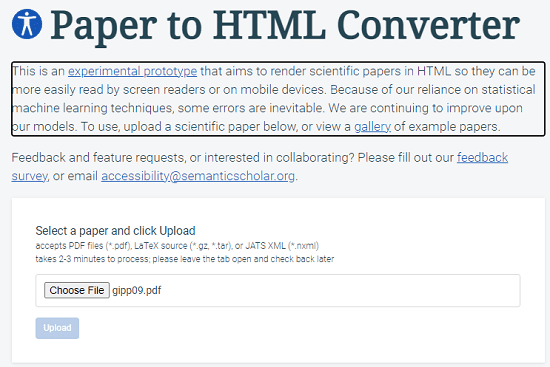Select the gipp09.pdf file name text
550x367 pixels.
click(137, 291)
